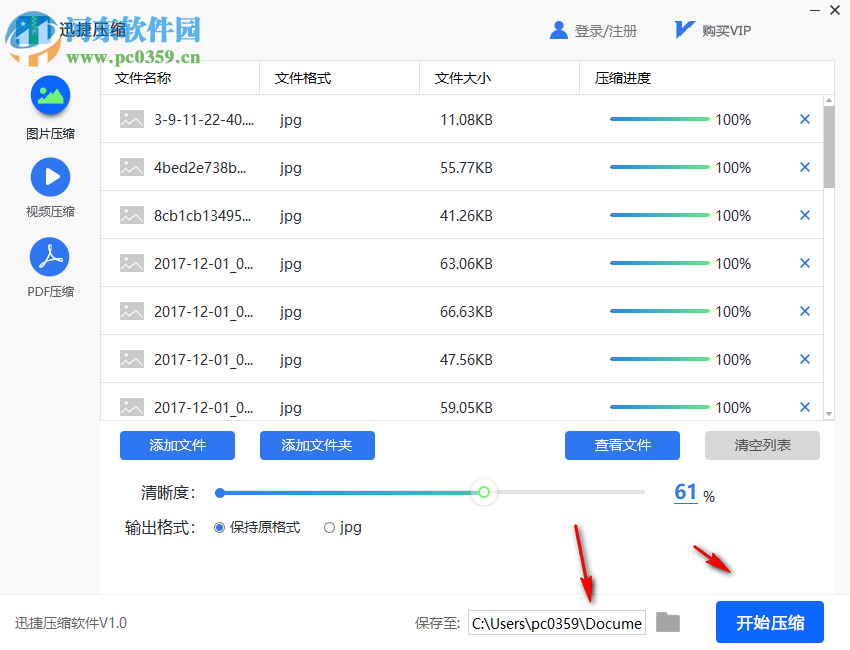Remove file 4bed2e738b from the list
Image resolution: width=850 pixels, height=650 pixels.
point(805,167)
